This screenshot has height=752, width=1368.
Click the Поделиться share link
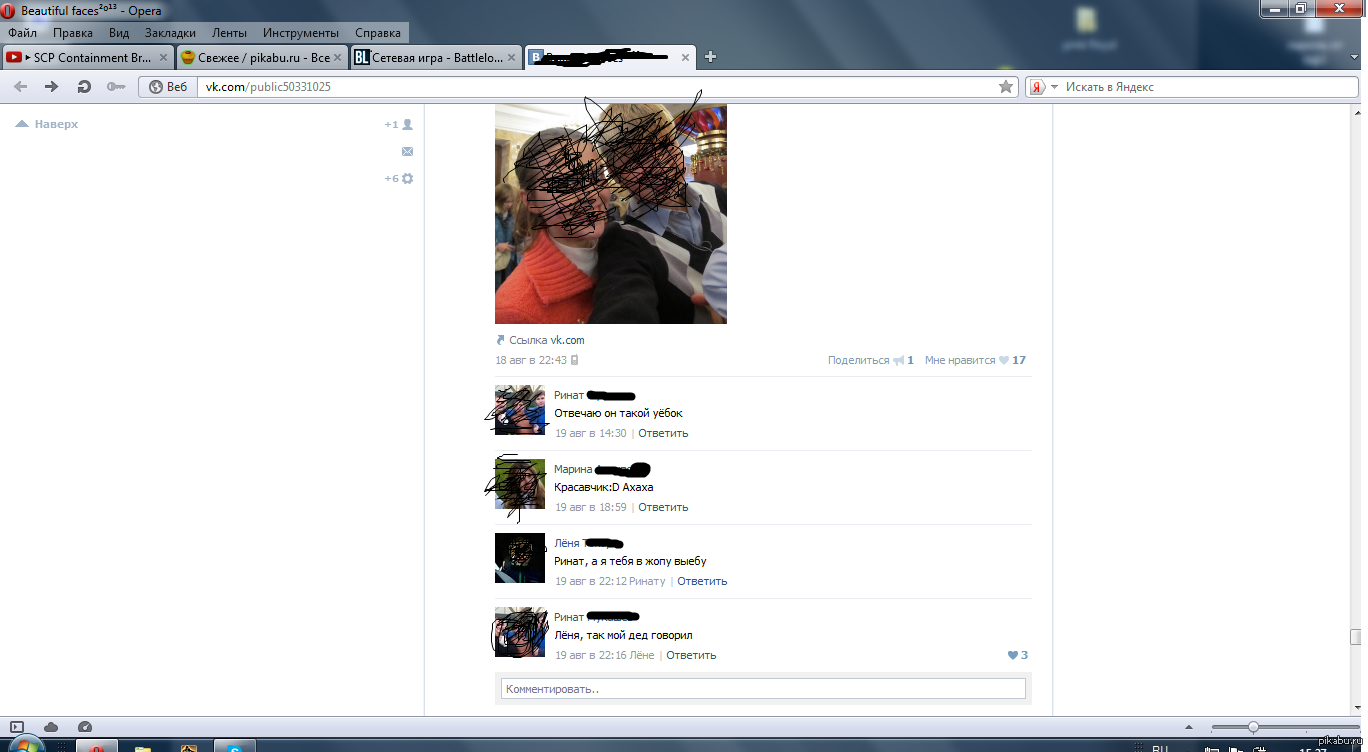click(858, 360)
